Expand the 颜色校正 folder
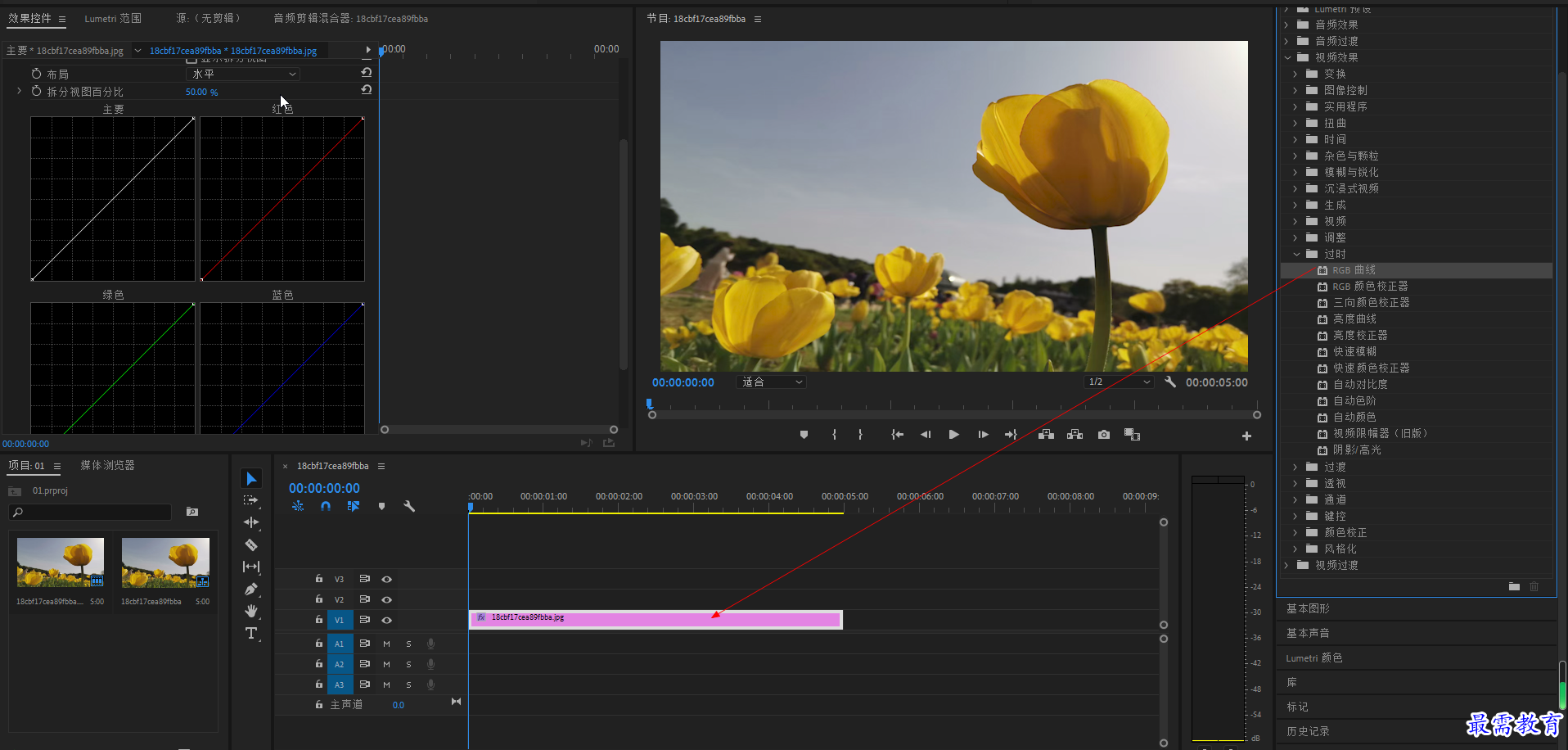 (x=1296, y=532)
